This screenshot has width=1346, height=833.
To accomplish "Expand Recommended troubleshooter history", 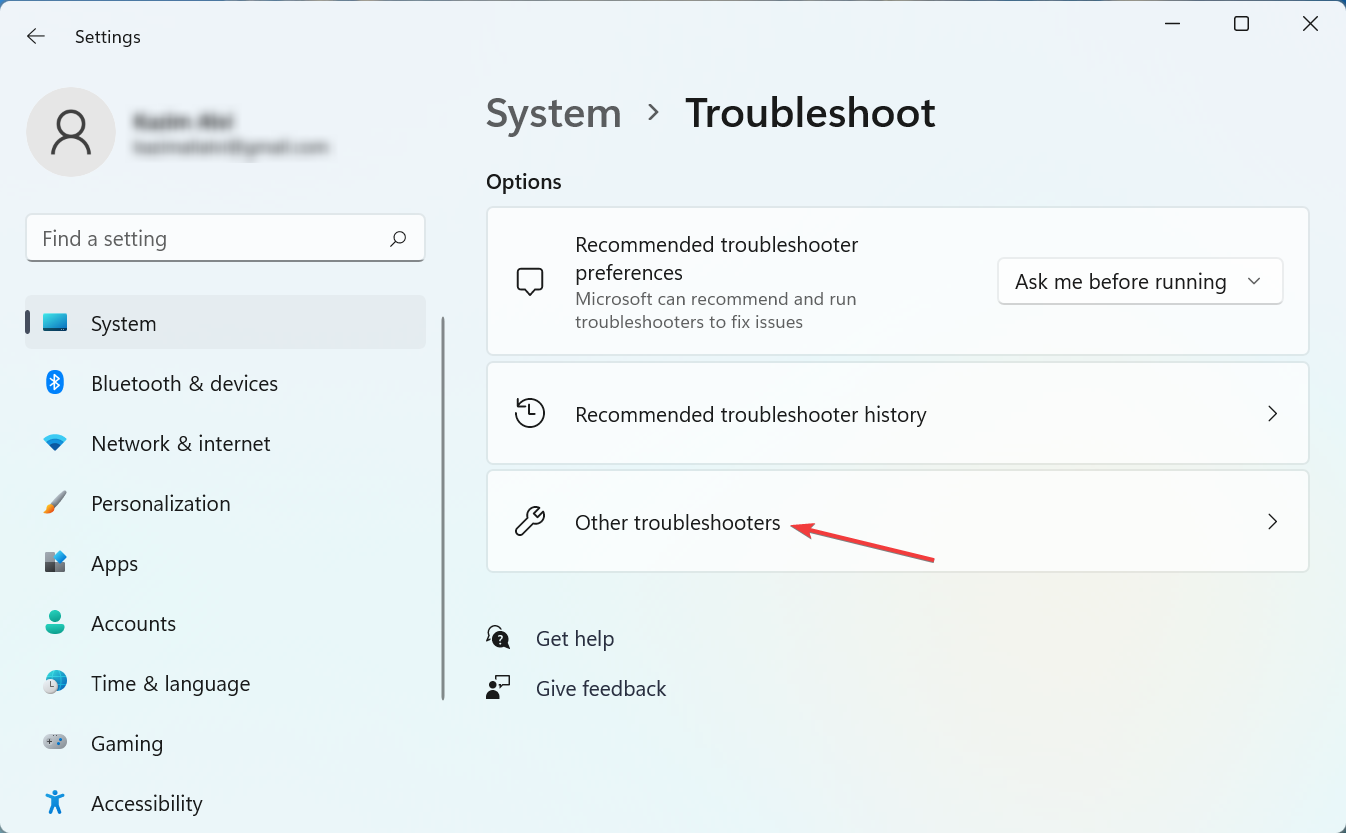I will tap(897, 413).
